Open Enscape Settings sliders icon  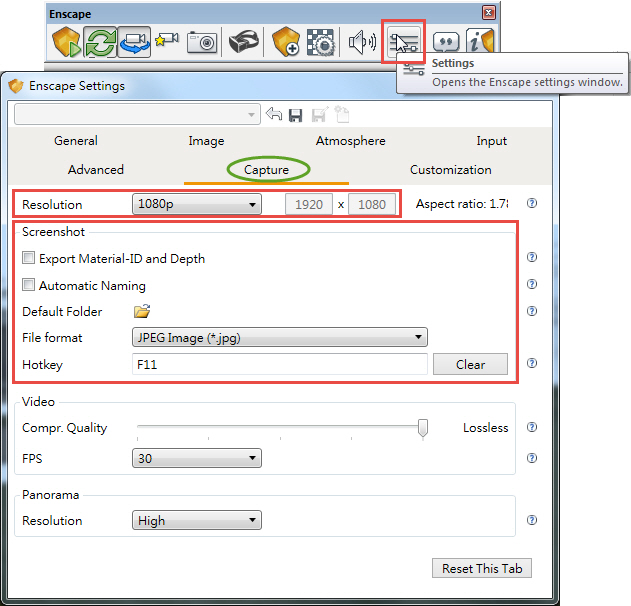coord(403,42)
